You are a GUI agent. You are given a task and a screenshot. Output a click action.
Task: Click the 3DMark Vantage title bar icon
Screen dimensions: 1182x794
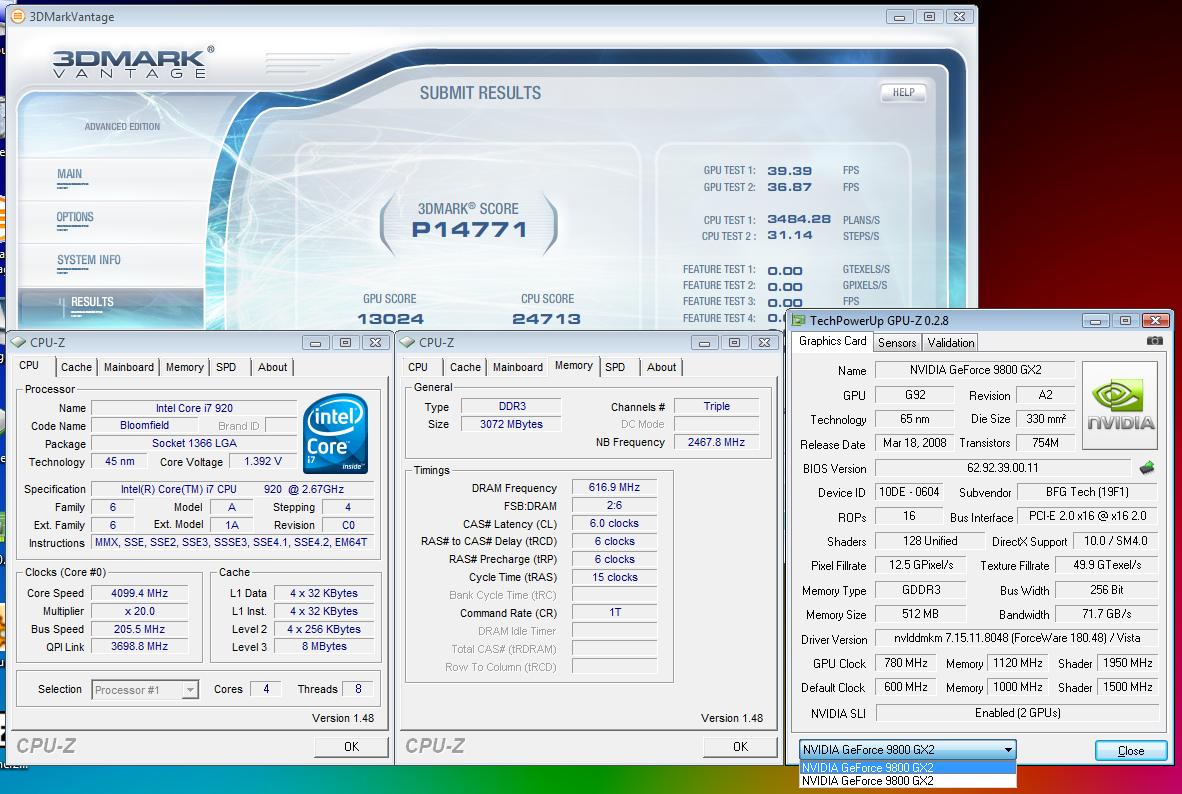pyautogui.click(x=17, y=16)
